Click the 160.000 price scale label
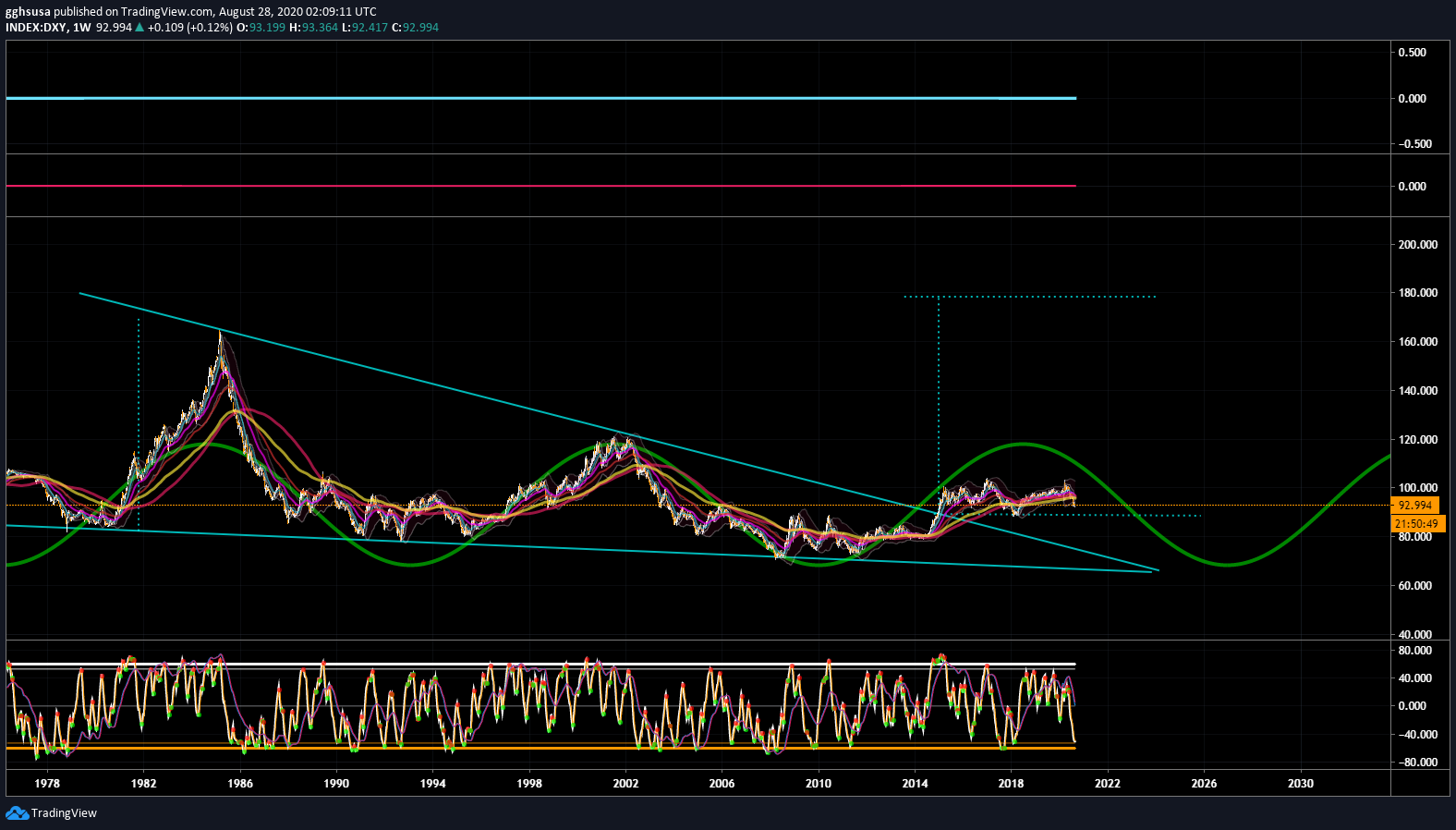This screenshot has width=1456, height=830. point(1417,342)
